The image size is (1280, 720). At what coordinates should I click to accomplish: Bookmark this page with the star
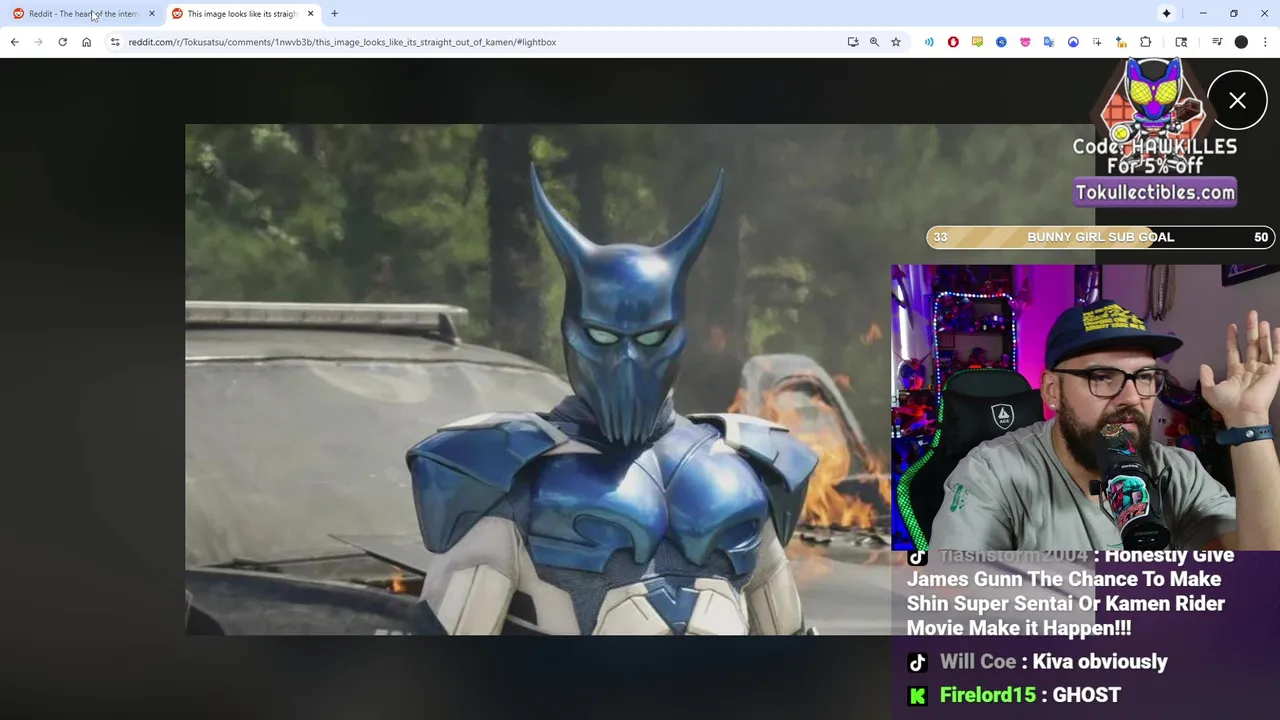[x=896, y=42]
